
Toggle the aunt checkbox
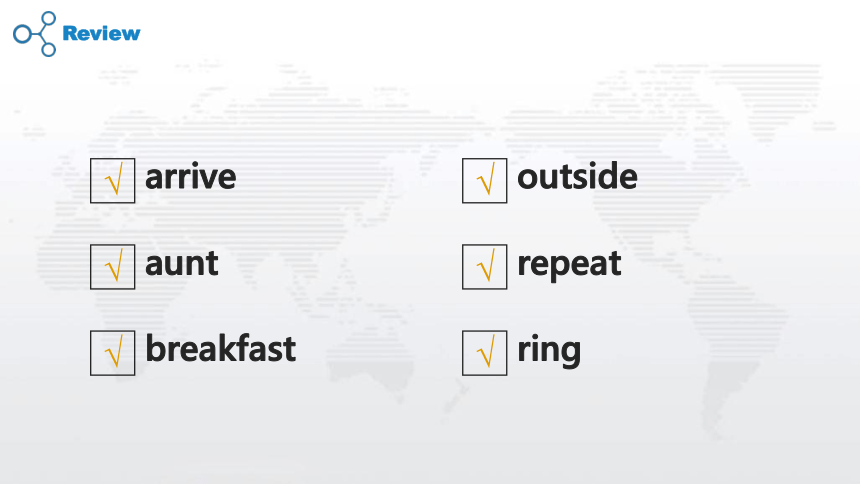112,267
